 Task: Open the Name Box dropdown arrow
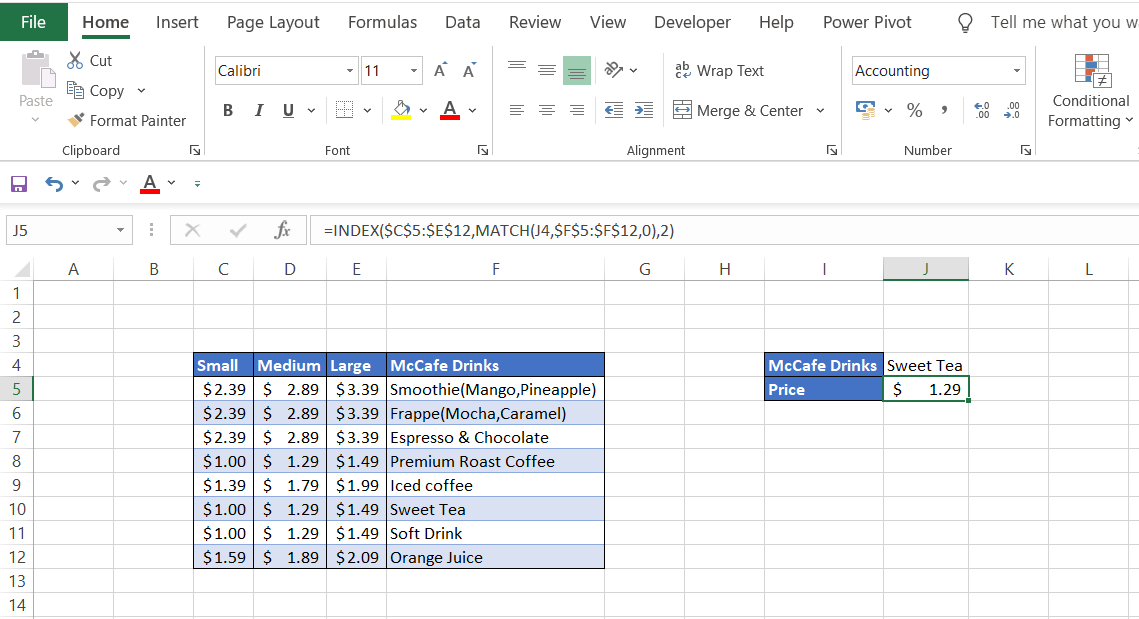tap(120, 231)
